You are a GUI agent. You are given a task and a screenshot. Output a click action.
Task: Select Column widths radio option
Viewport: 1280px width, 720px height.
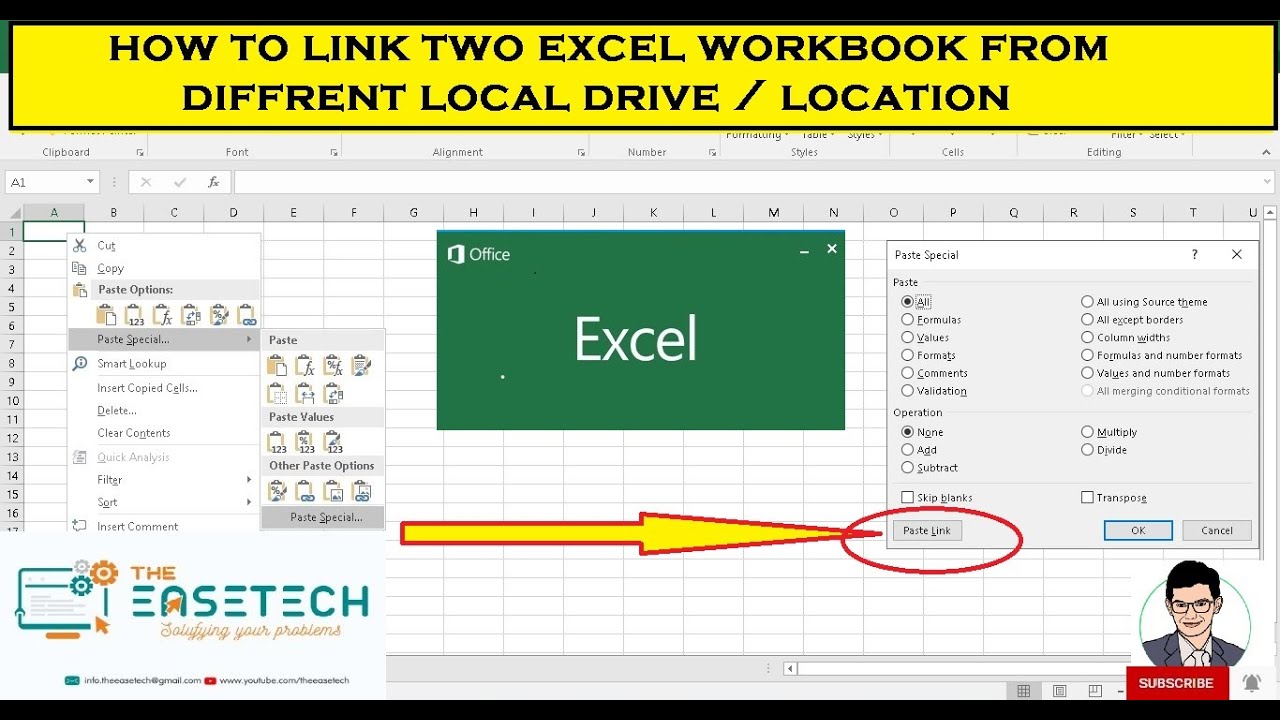pyautogui.click(x=1087, y=337)
